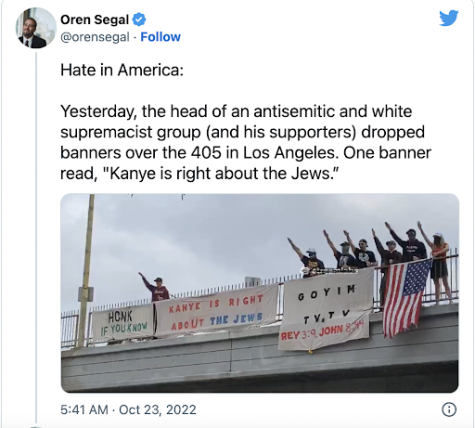Click the "HONK IF YOU KNOW" banner in photo
The width and height of the screenshot is (475, 428).
(x=123, y=323)
